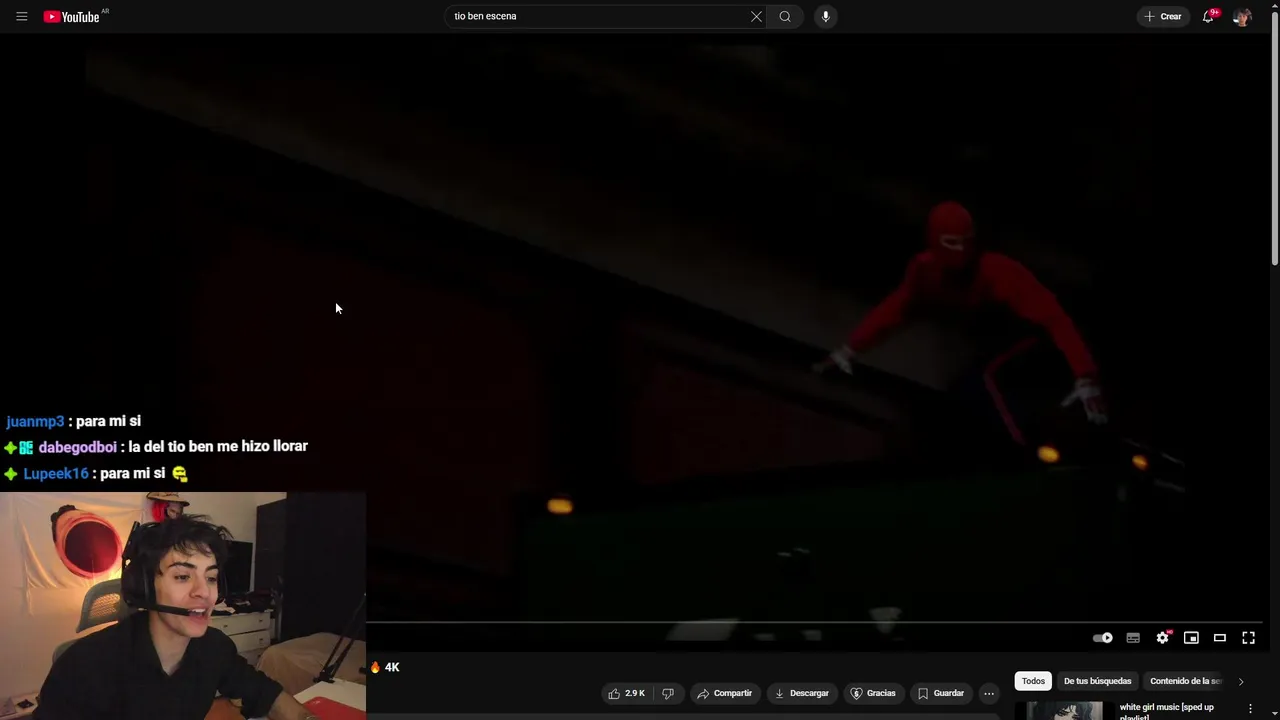Switch to theater mode
The image size is (1280, 720).
tap(1220, 638)
